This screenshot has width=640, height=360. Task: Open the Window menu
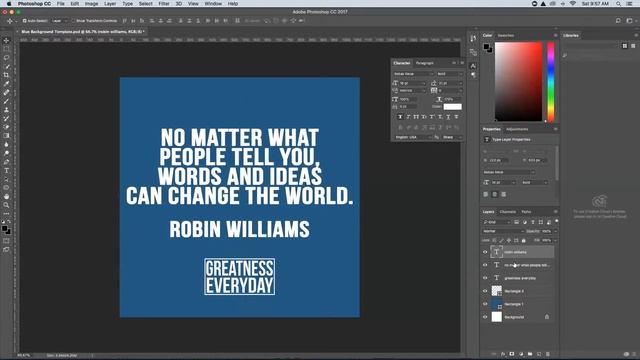(213, 4)
